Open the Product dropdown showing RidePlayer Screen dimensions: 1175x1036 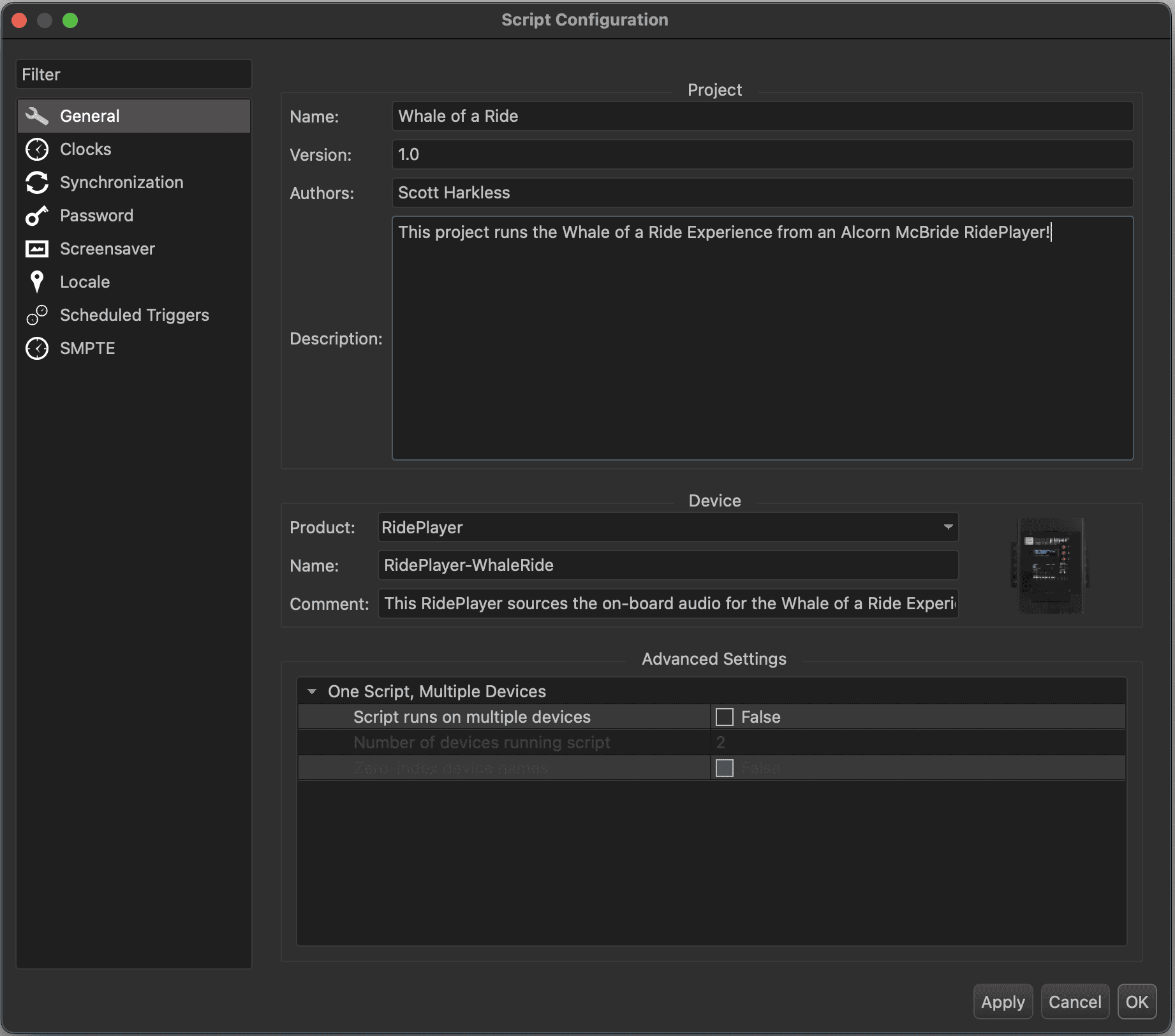pos(667,528)
